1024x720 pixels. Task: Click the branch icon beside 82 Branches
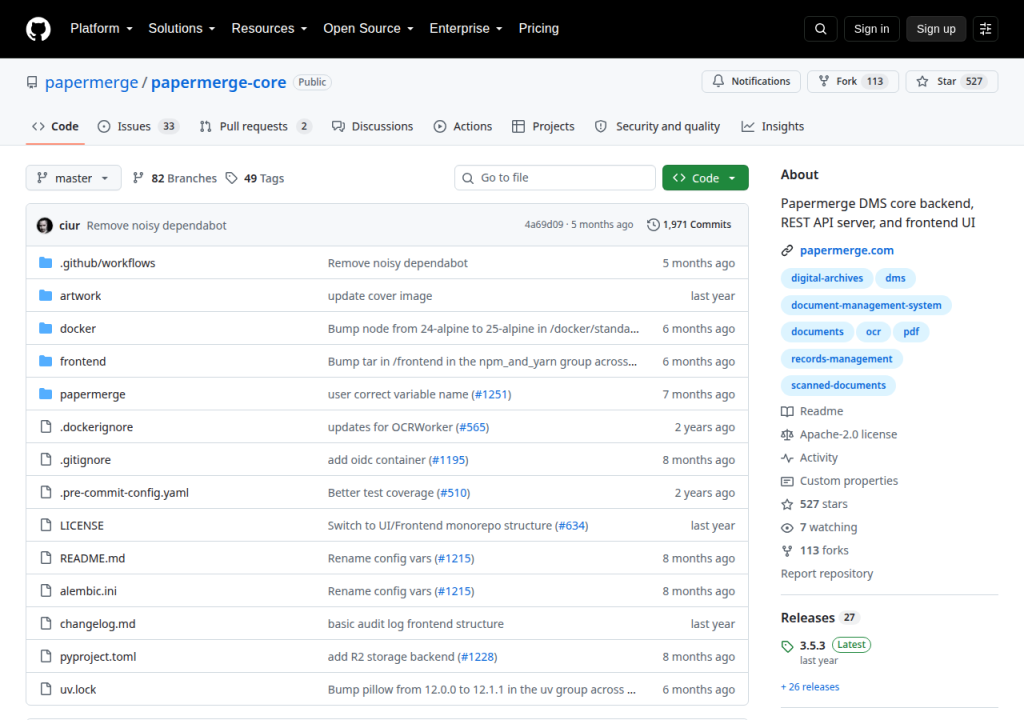(x=138, y=178)
